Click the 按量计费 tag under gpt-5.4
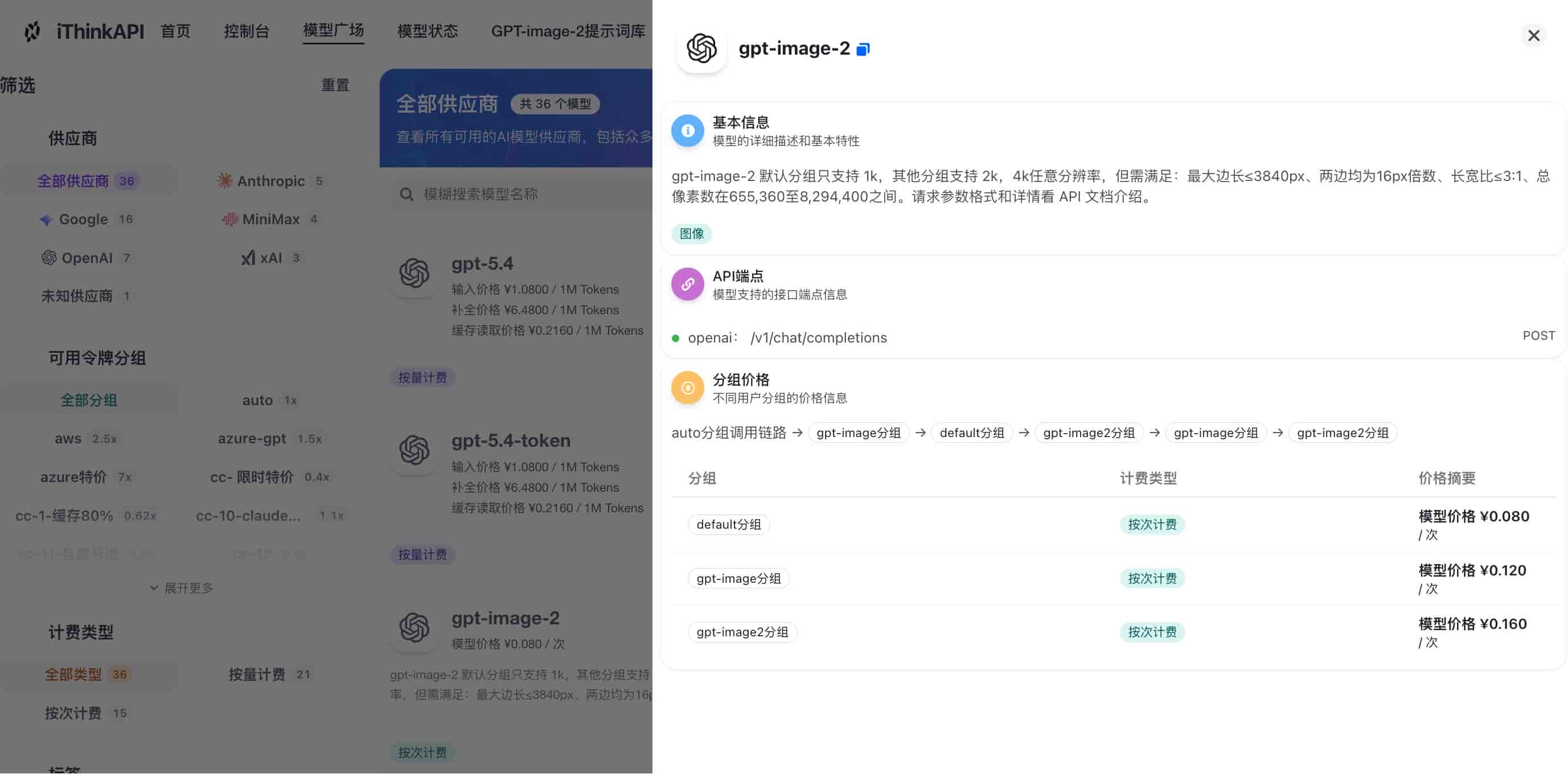 pyautogui.click(x=422, y=378)
